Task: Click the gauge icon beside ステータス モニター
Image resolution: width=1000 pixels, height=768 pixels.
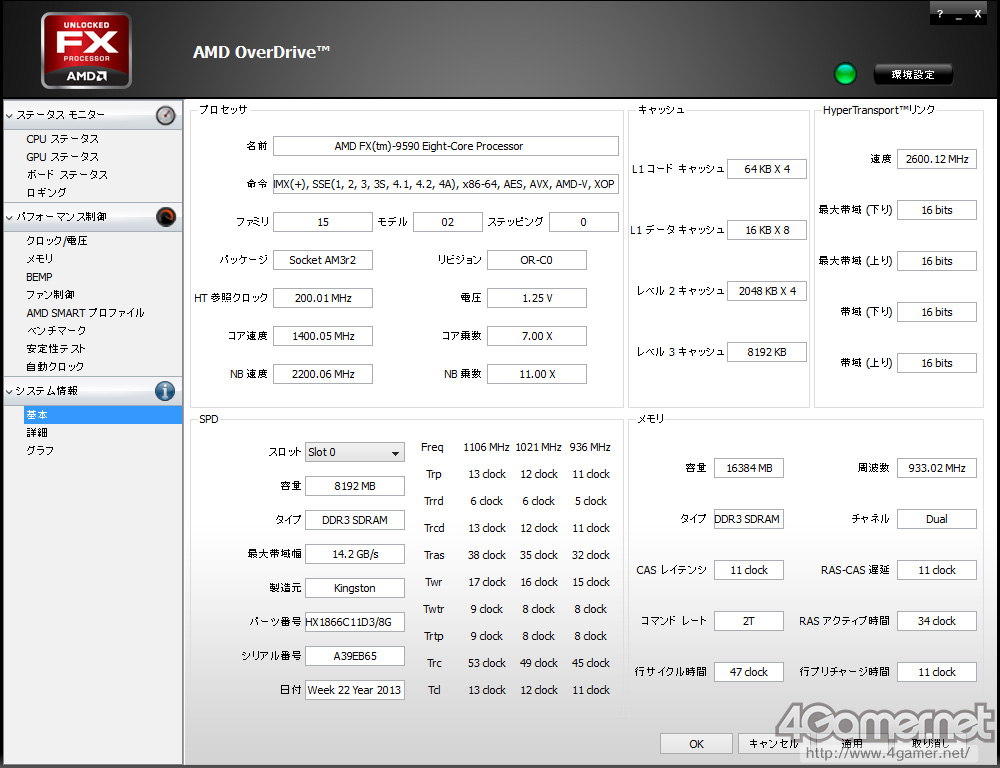Action: click(166, 116)
